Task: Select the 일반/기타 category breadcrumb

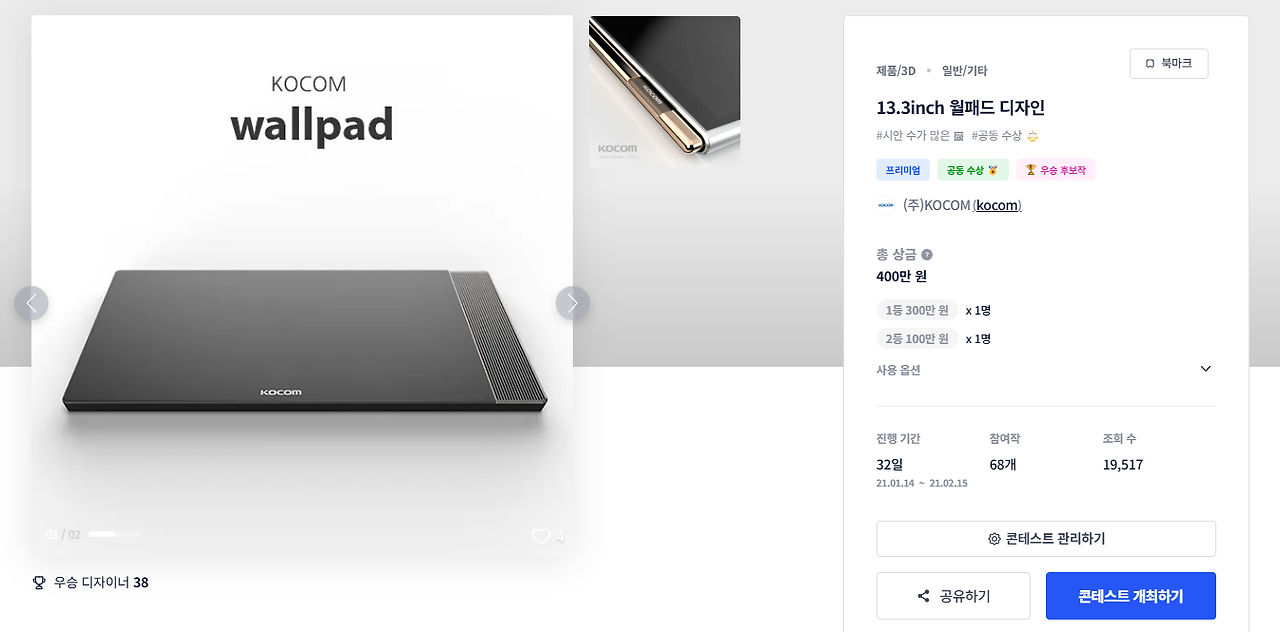Action: [964, 71]
